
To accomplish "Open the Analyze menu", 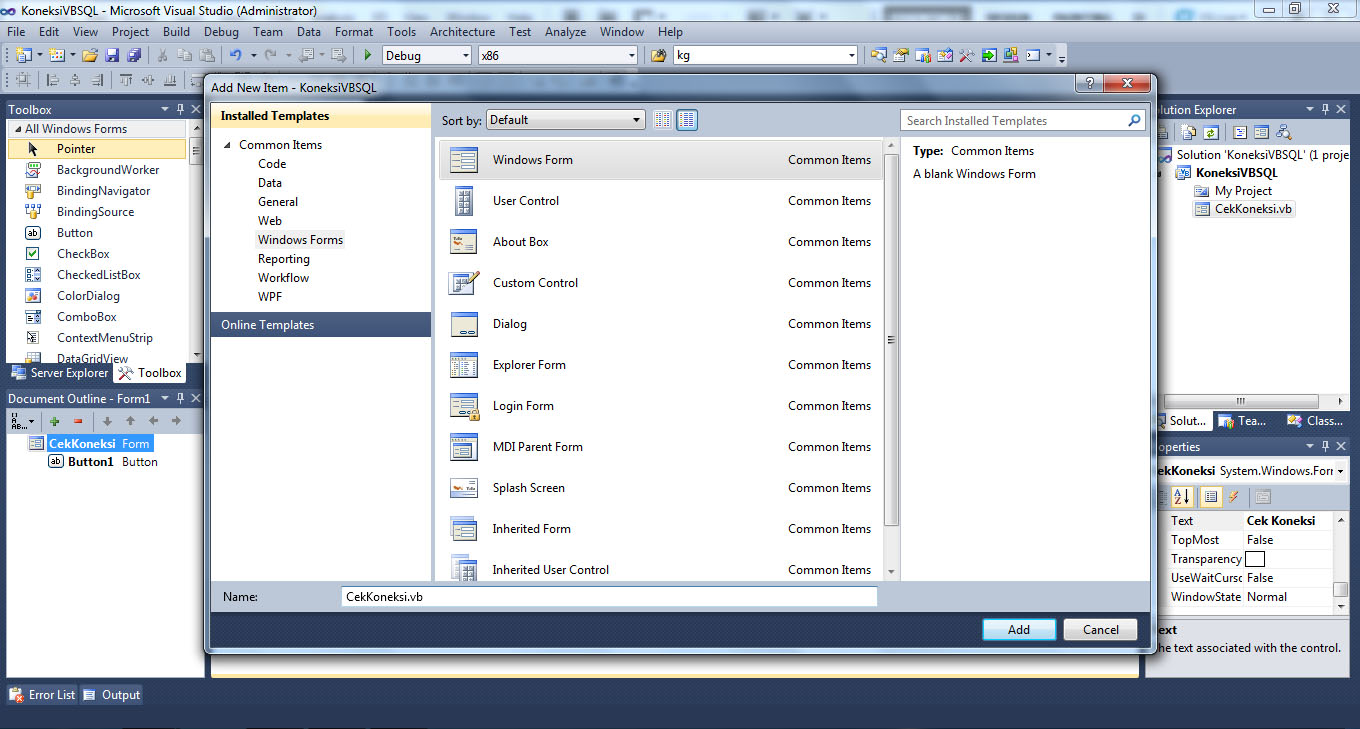I will coord(565,31).
